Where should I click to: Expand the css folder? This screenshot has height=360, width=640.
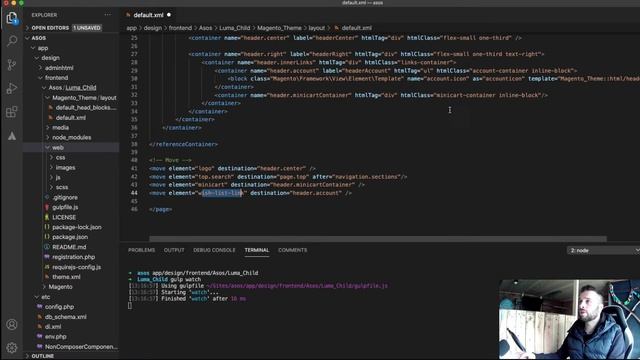[51, 158]
